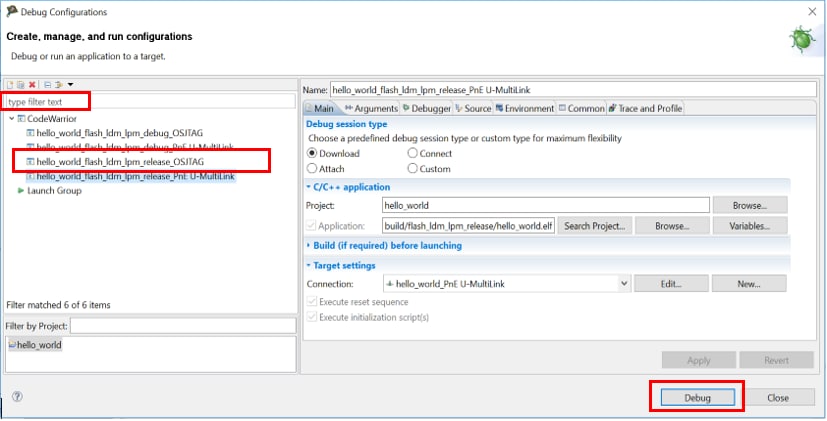Select the Attach session type option

tap(312, 169)
